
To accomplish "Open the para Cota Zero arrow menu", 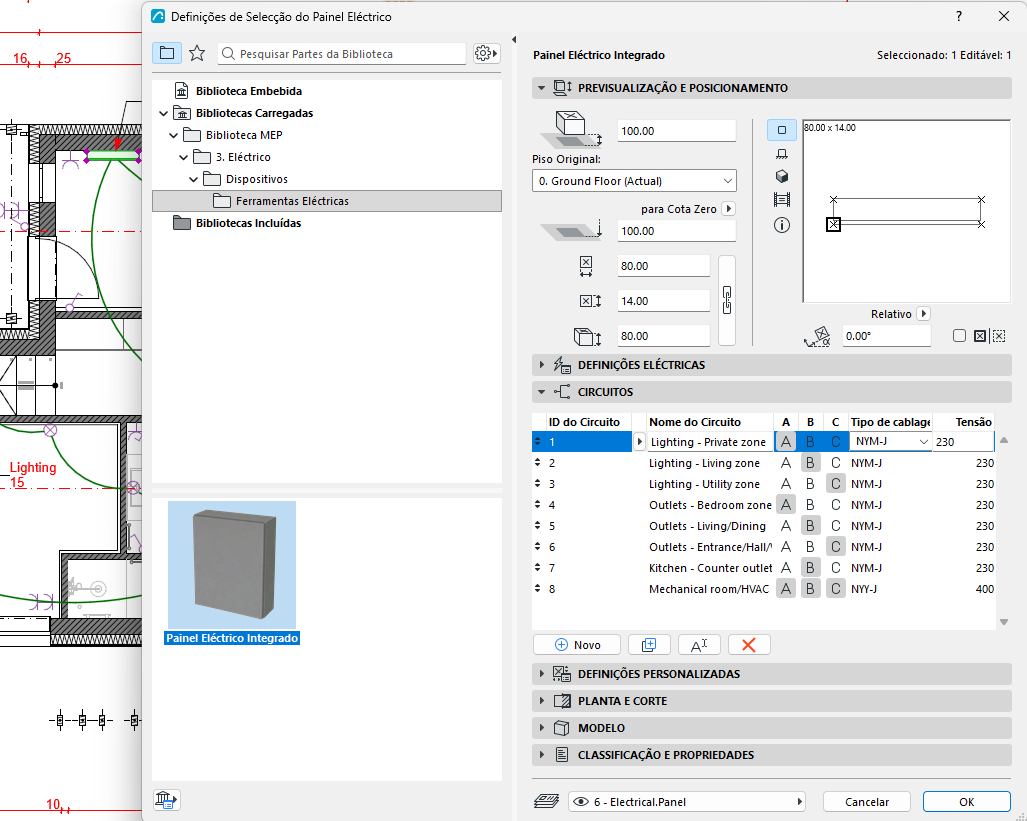I will [728, 208].
